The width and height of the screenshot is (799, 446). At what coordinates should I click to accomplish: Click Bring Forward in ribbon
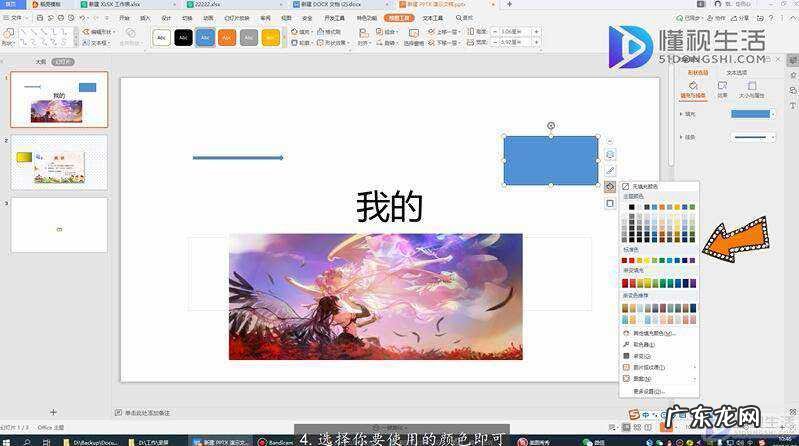[444, 32]
